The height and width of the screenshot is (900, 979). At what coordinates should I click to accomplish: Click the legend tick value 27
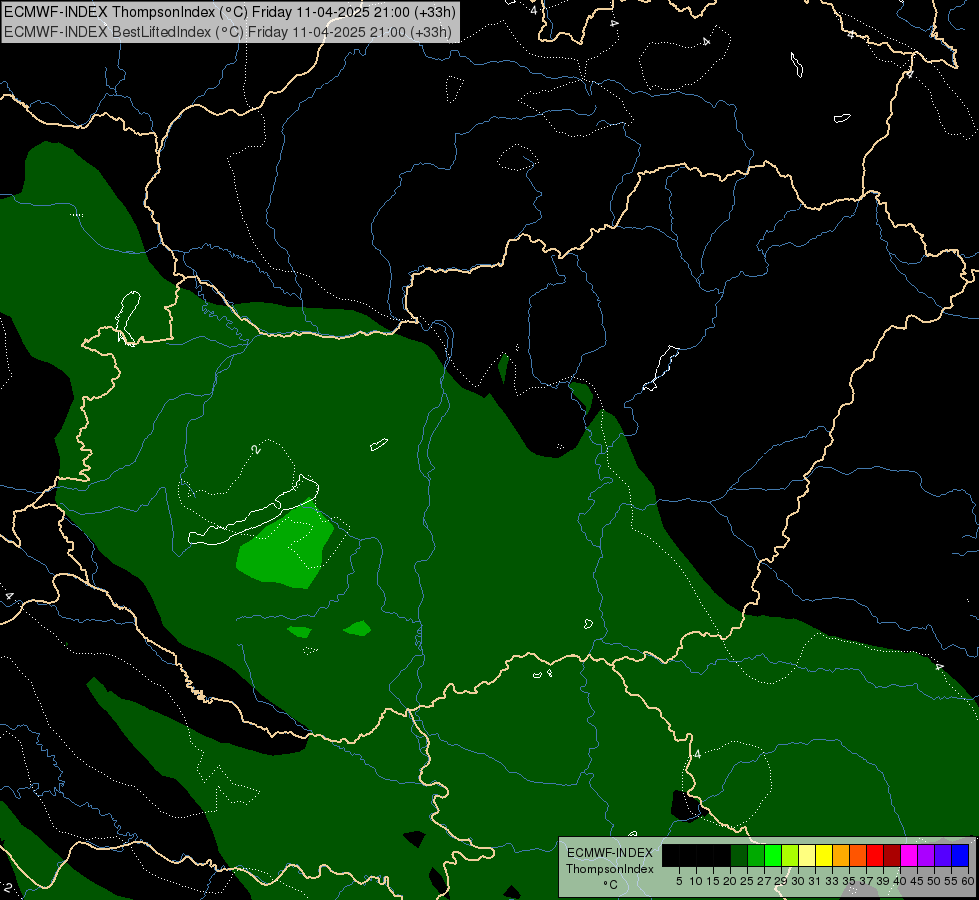pyautogui.click(x=764, y=881)
